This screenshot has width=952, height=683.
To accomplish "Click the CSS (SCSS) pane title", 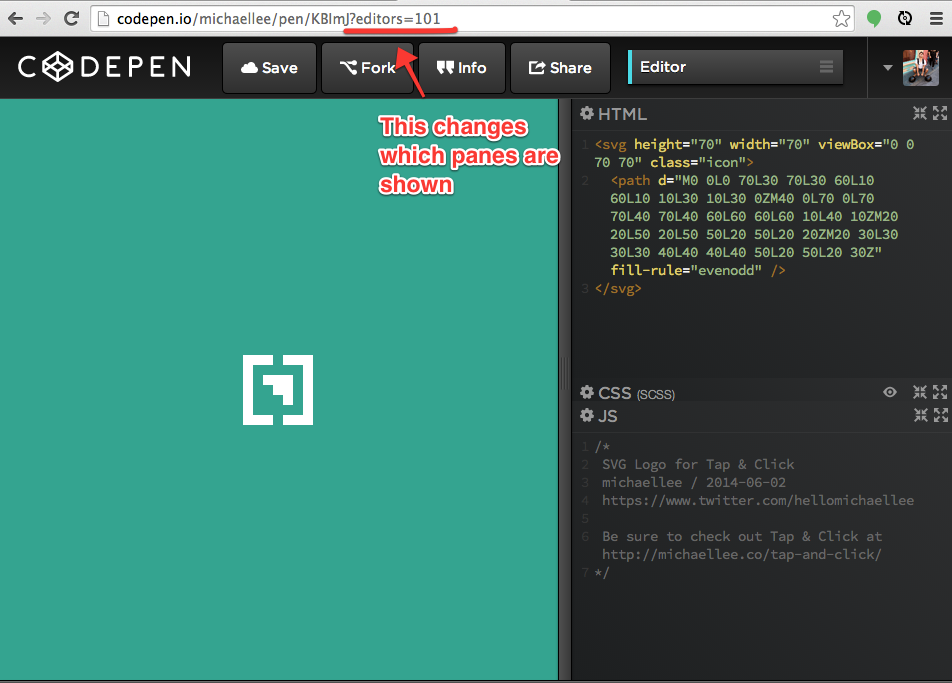I will [x=636, y=393].
